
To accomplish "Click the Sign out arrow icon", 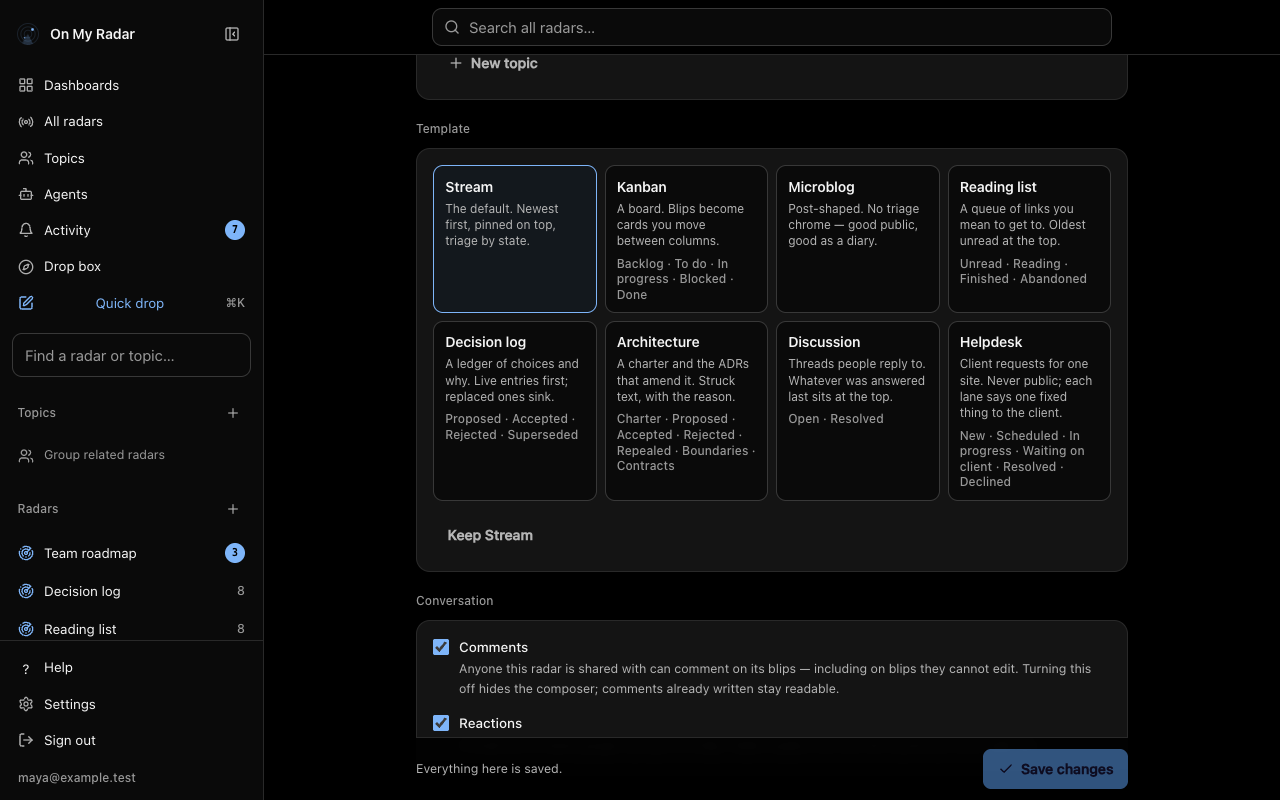I will point(26,740).
